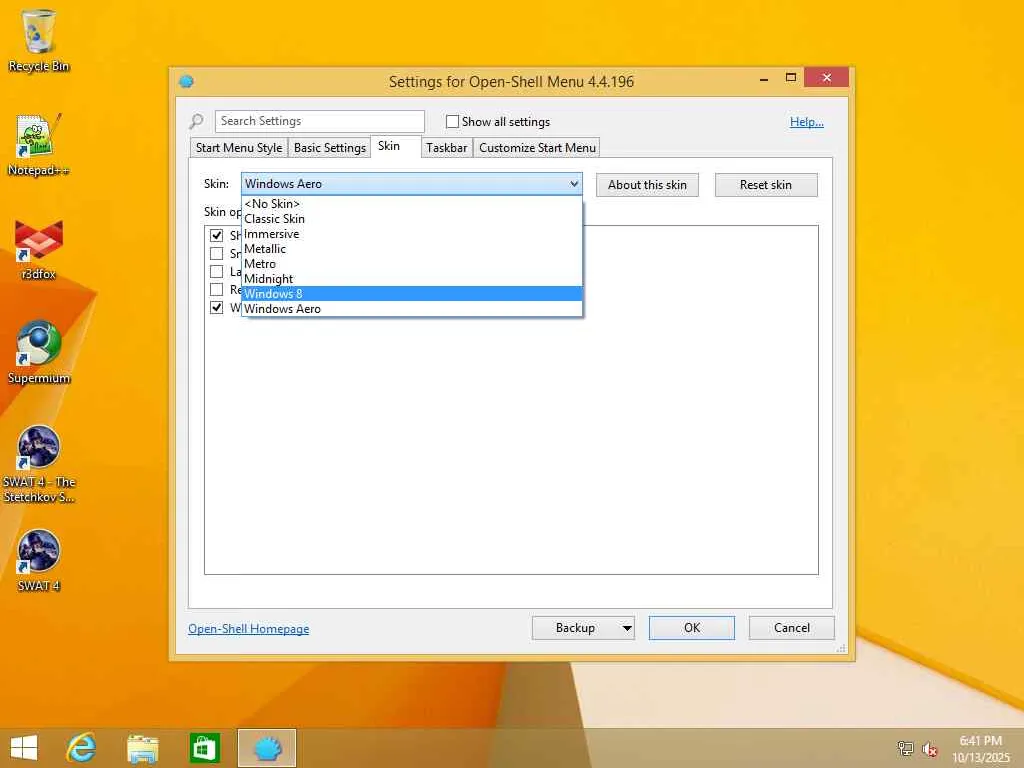
Task: Open the Windows Store taskbar icon
Action: coord(204,748)
